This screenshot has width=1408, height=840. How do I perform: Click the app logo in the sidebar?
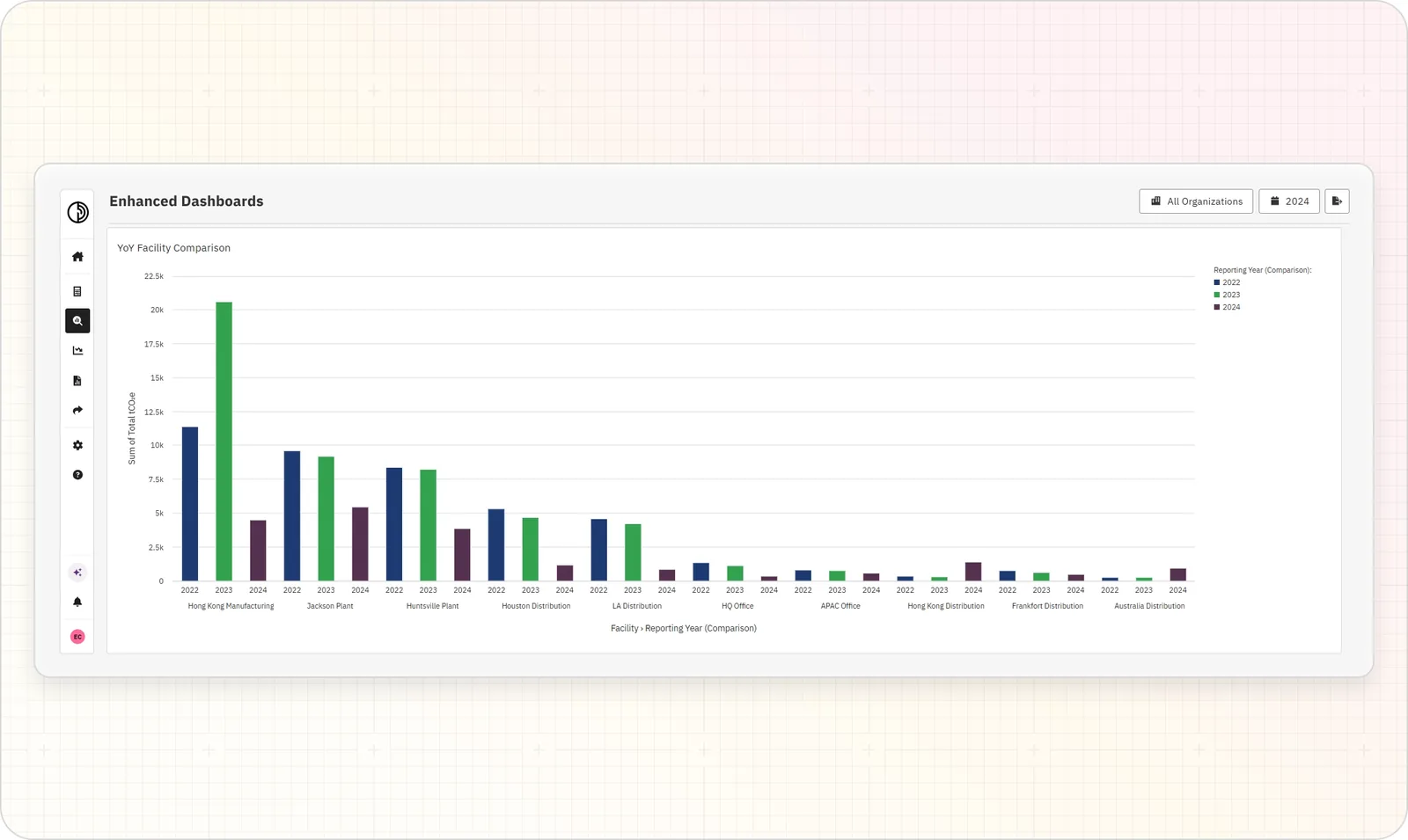pyautogui.click(x=77, y=212)
